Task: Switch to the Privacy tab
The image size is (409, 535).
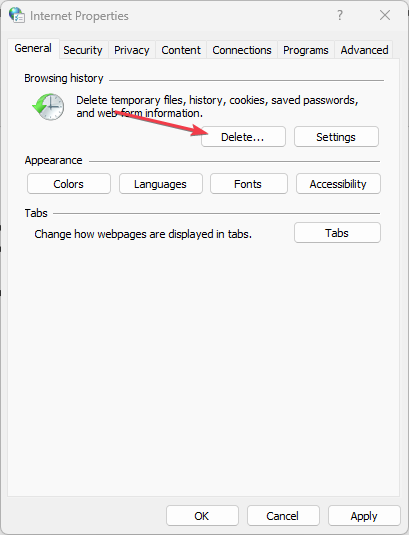Action: (x=132, y=50)
